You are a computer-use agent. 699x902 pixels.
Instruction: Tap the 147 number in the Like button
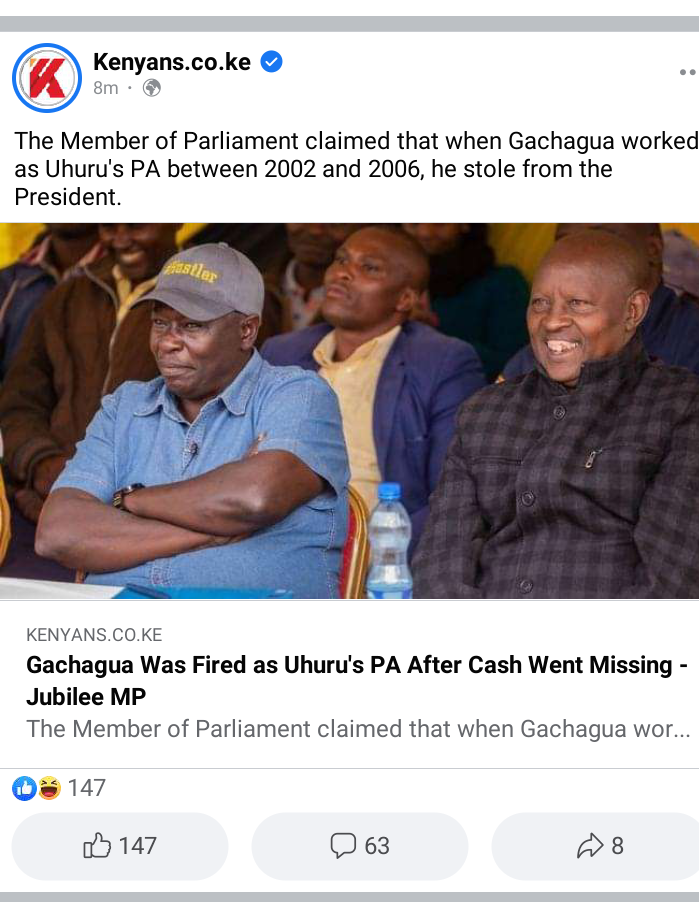click(137, 846)
